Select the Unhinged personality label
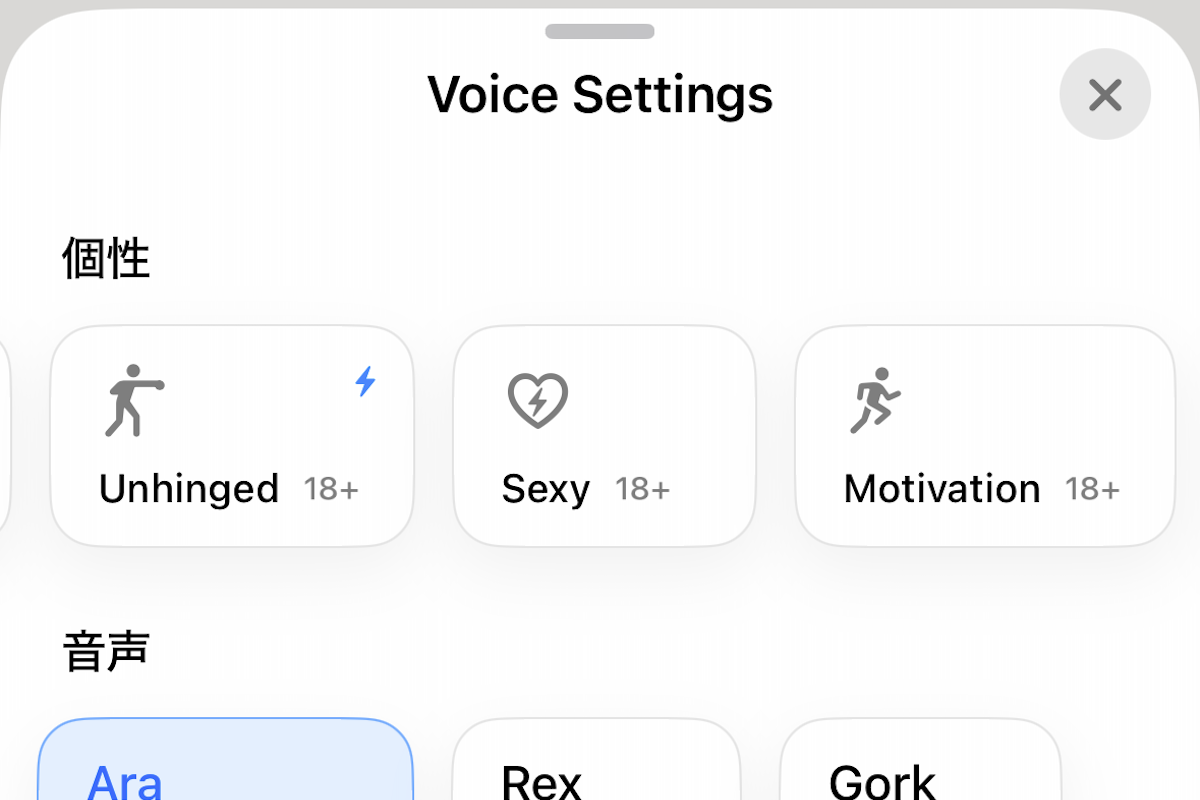The width and height of the screenshot is (1200, 800). [189, 489]
